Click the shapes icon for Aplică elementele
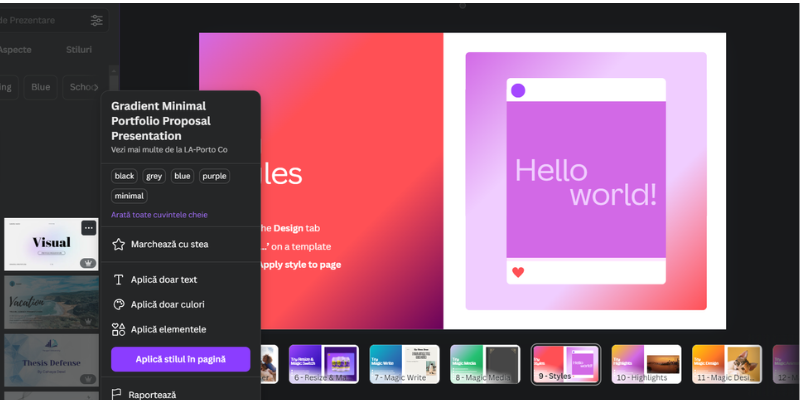This screenshot has height=400, width=800. click(119, 329)
